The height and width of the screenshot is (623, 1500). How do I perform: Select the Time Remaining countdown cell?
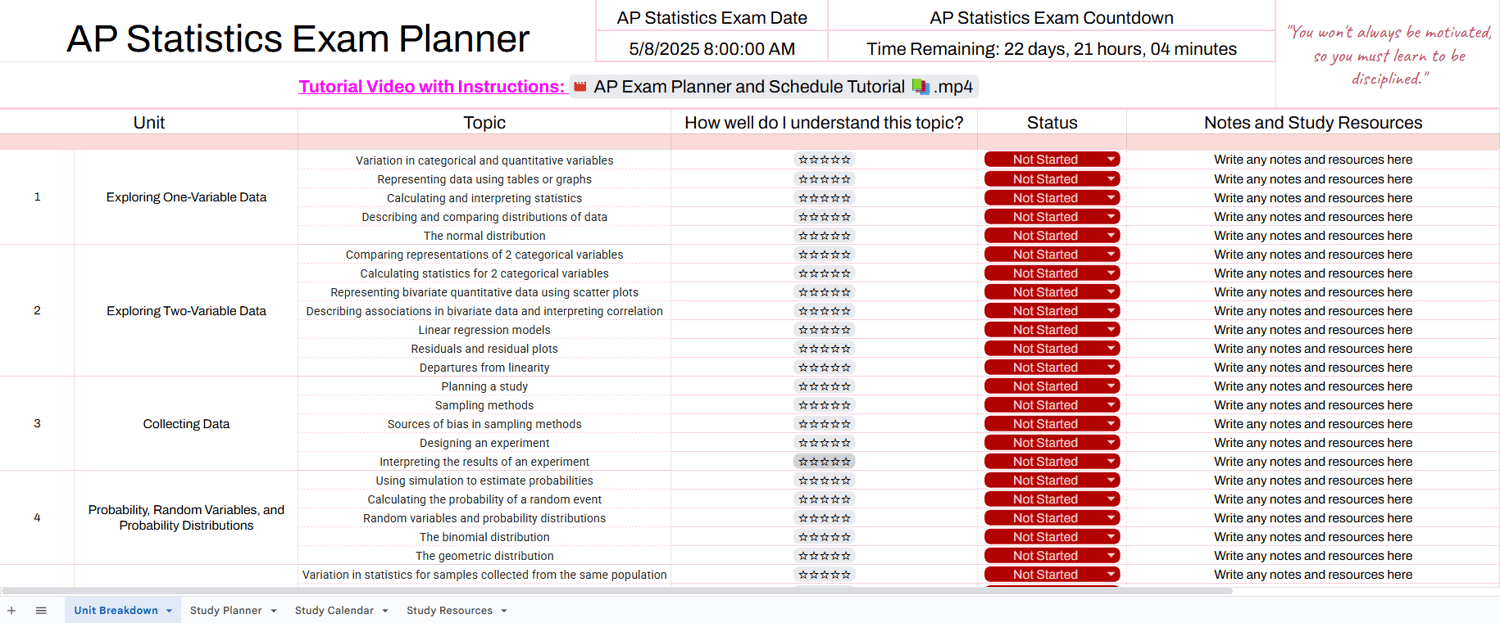[x=1052, y=48]
